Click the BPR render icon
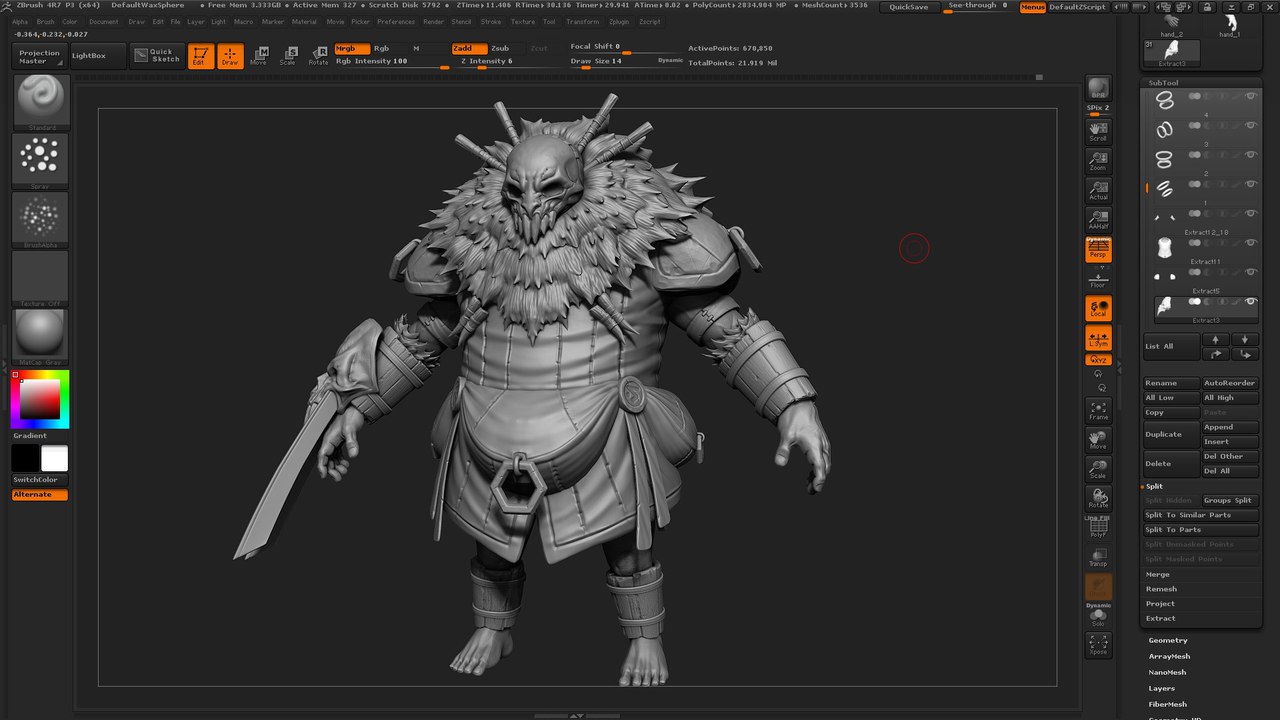 (1098, 89)
